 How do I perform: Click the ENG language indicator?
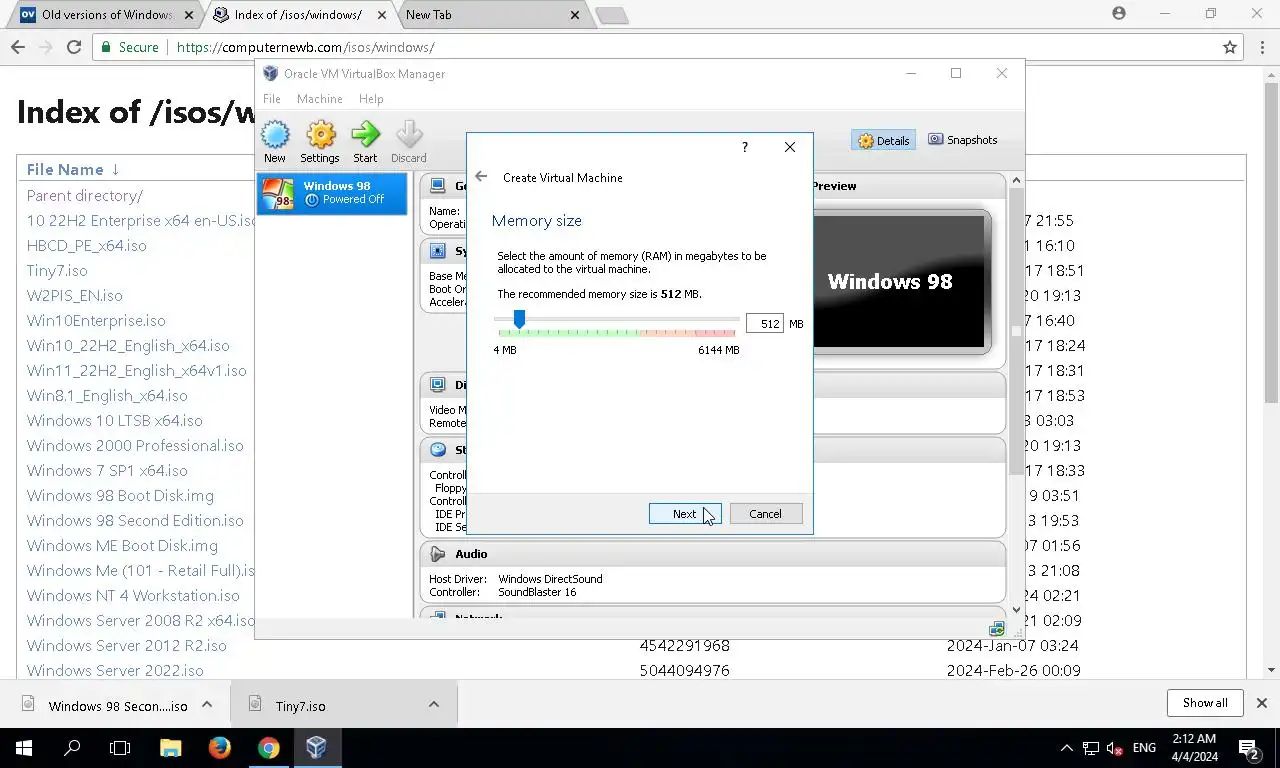[1144, 748]
